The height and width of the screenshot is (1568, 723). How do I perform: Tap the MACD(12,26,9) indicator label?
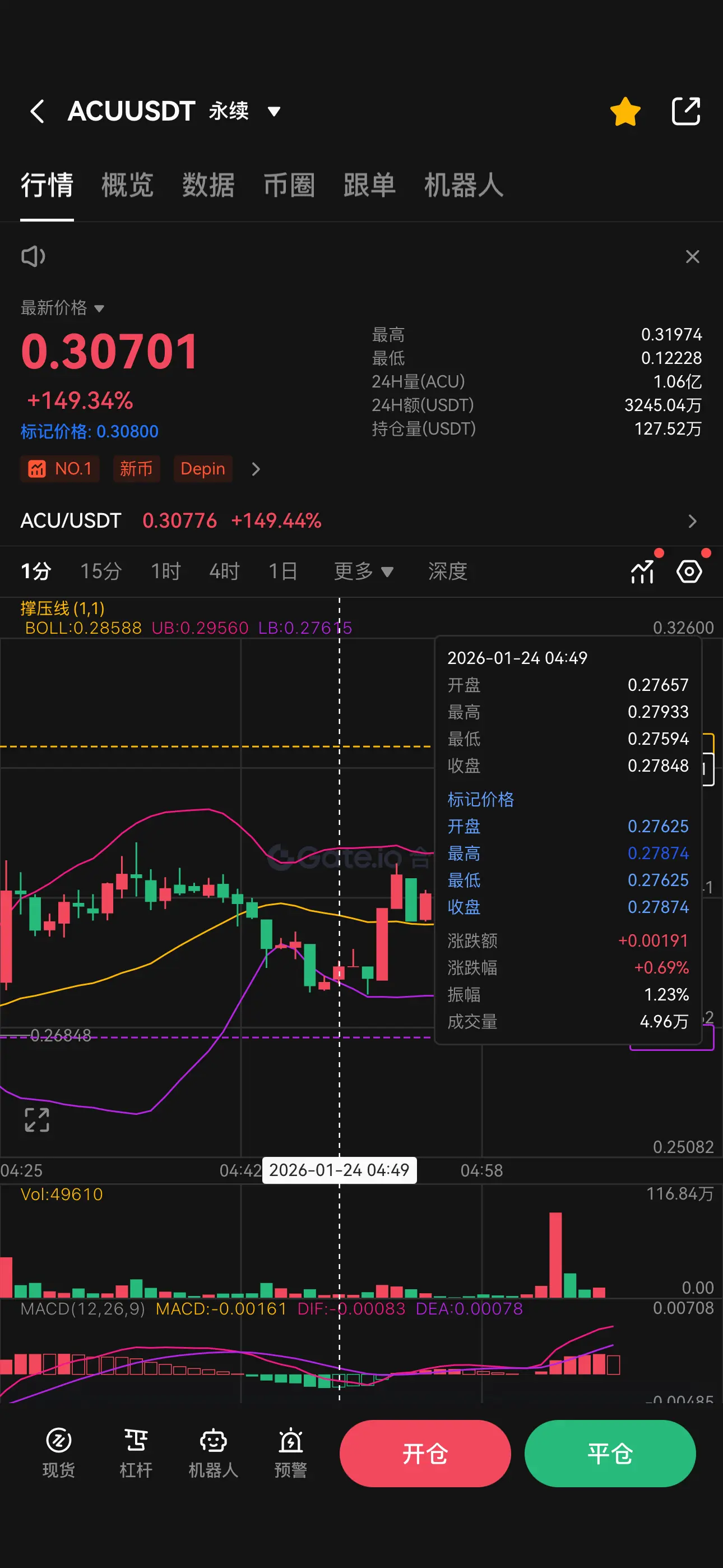[x=83, y=1309]
